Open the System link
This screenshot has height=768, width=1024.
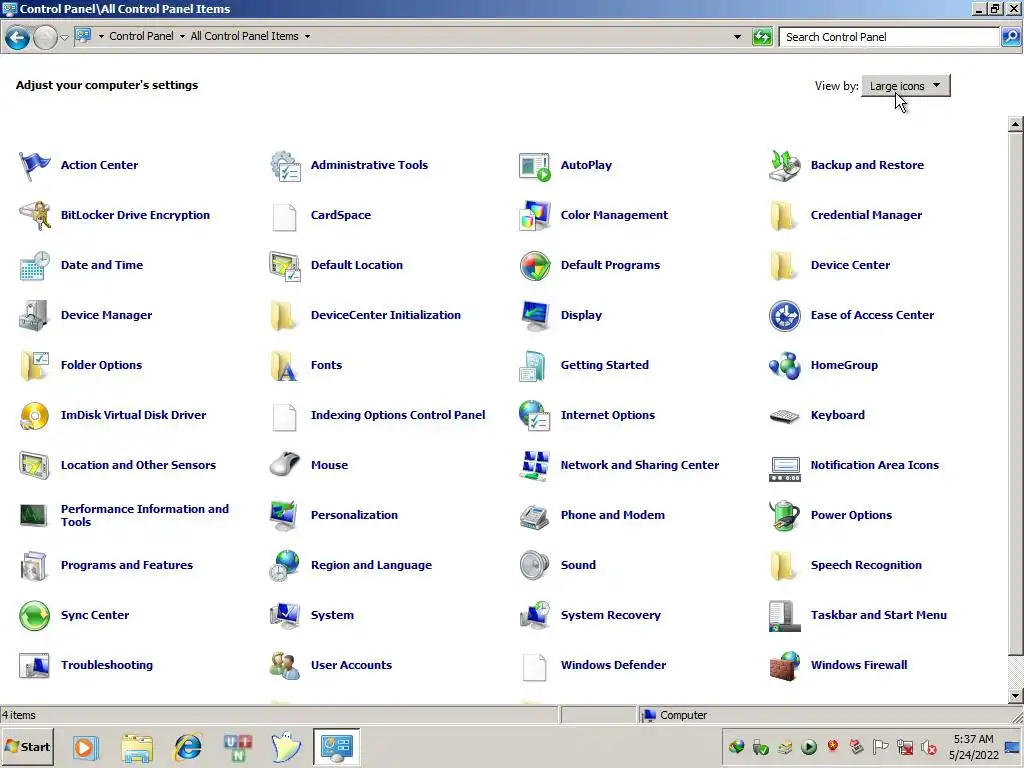332,615
